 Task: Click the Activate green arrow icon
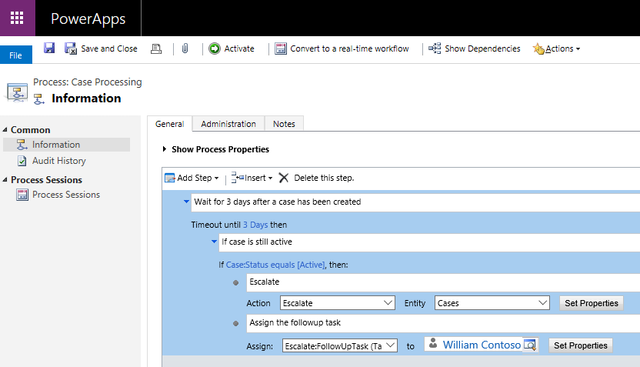coord(214,49)
